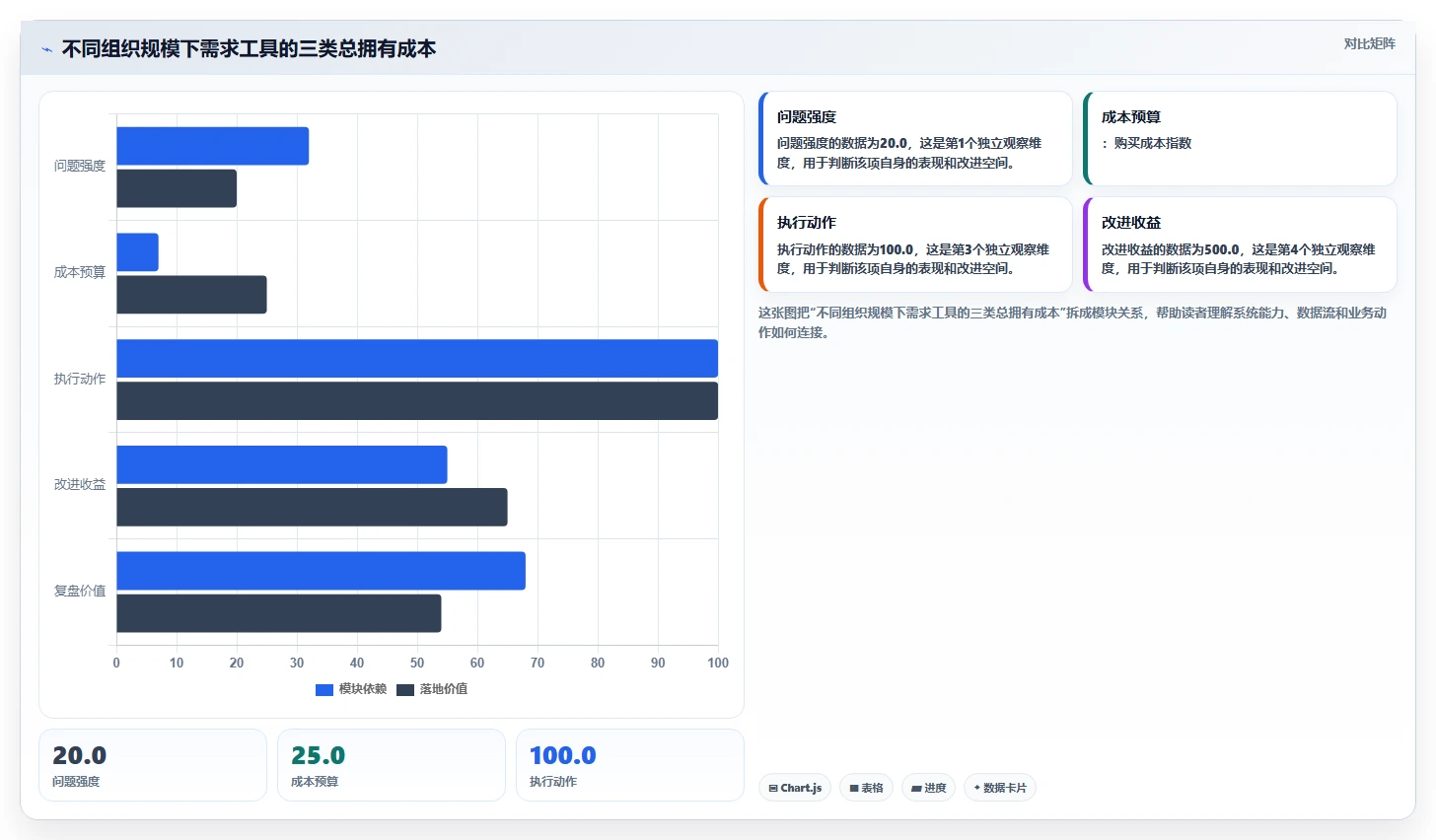Click the description paragraph starting 这张图把
Viewport: 1436px width, 840px height.
1073,322
